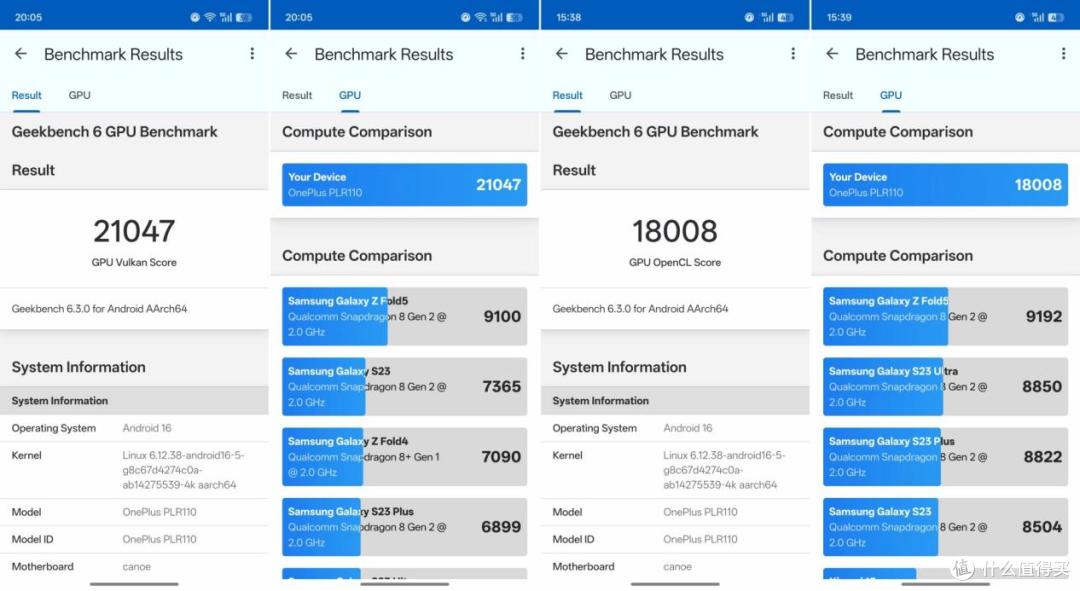1080x591 pixels.
Task: Select Result tab on Vulkan score result screen
Action: pos(26,95)
